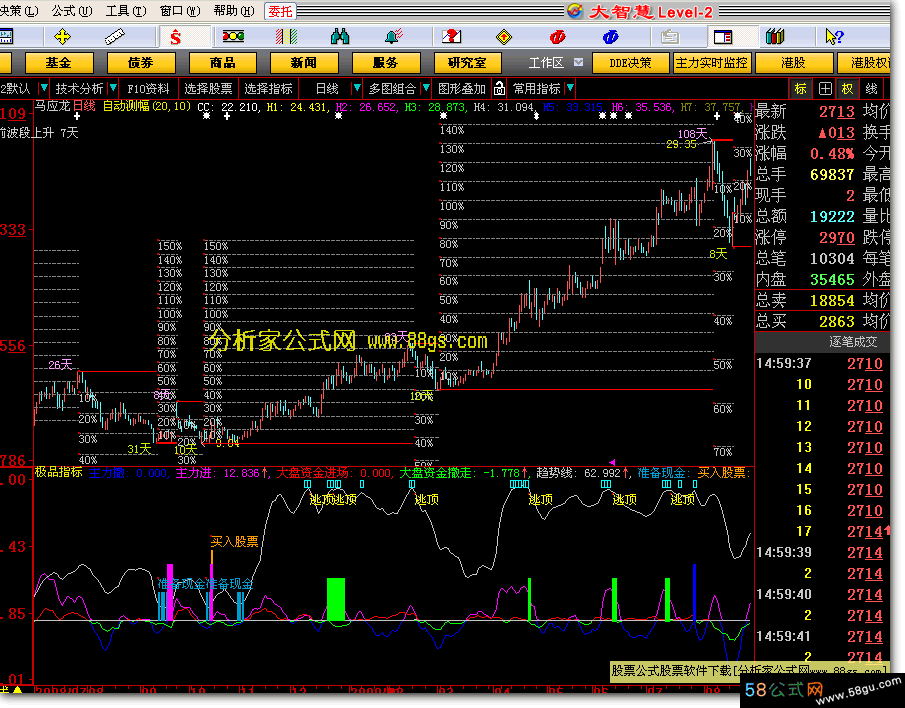The image size is (905, 708).
Task: Click the calculator icon at toolbar left
Action: (6, 38)
